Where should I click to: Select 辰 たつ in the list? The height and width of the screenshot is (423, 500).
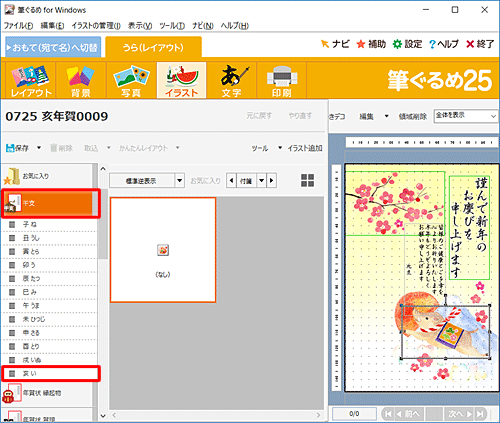[x=49, y=278]
